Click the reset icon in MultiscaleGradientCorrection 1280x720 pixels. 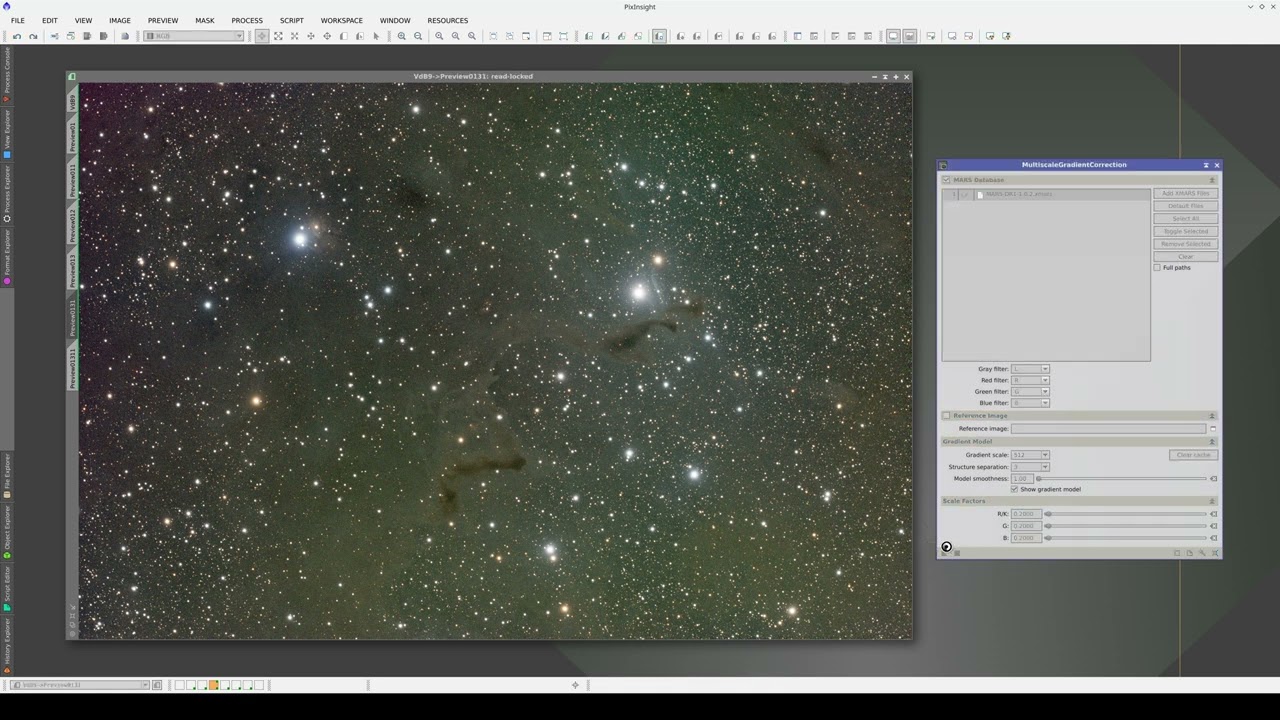1215,553
